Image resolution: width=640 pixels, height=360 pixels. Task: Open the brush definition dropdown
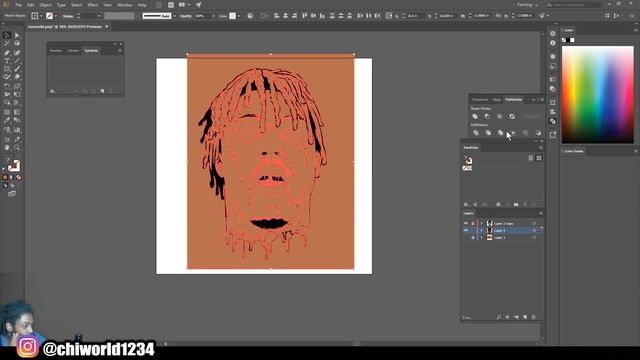tap(175, 16)
